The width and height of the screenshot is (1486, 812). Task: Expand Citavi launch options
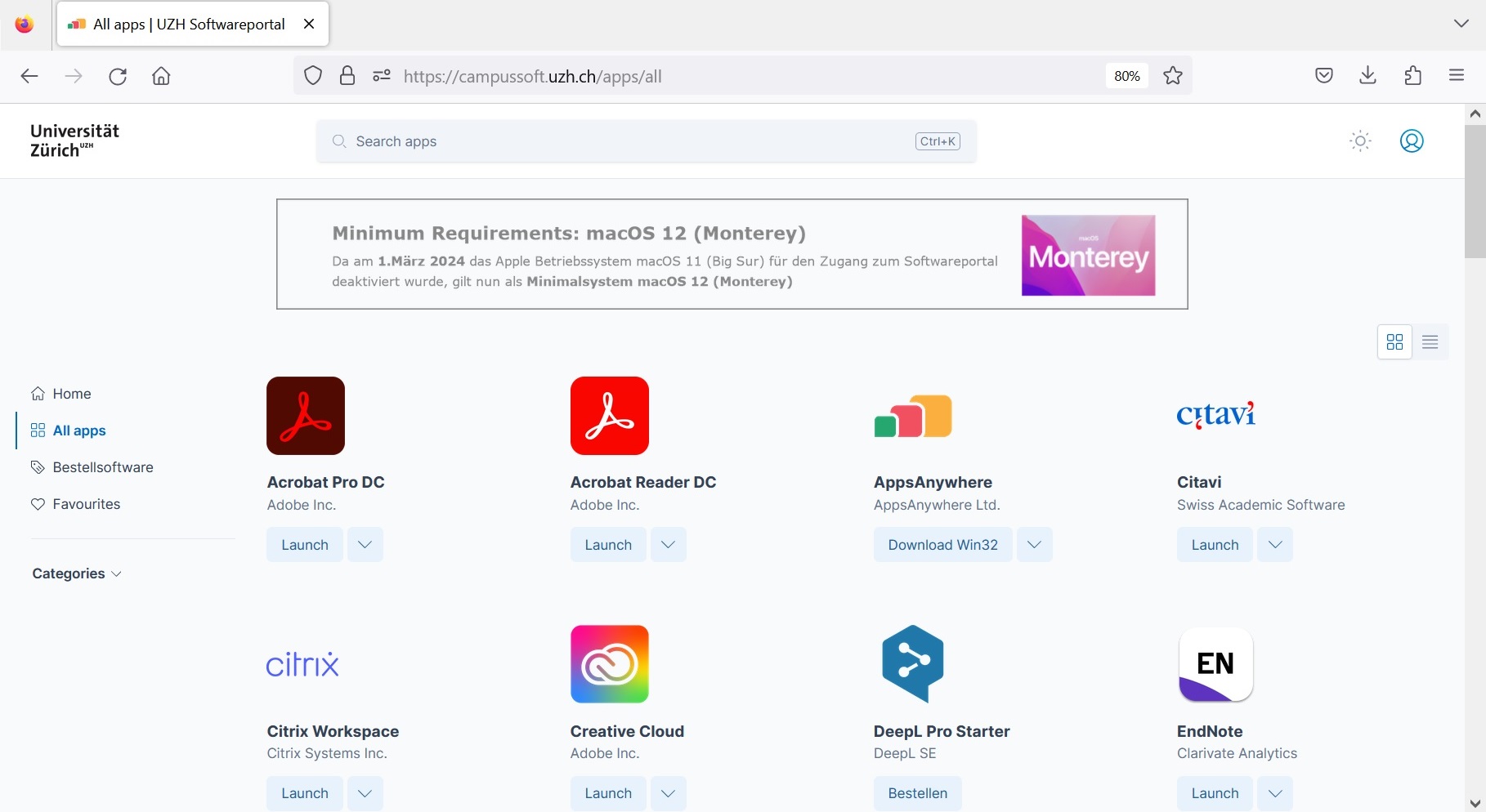(x=1275, y=545)
